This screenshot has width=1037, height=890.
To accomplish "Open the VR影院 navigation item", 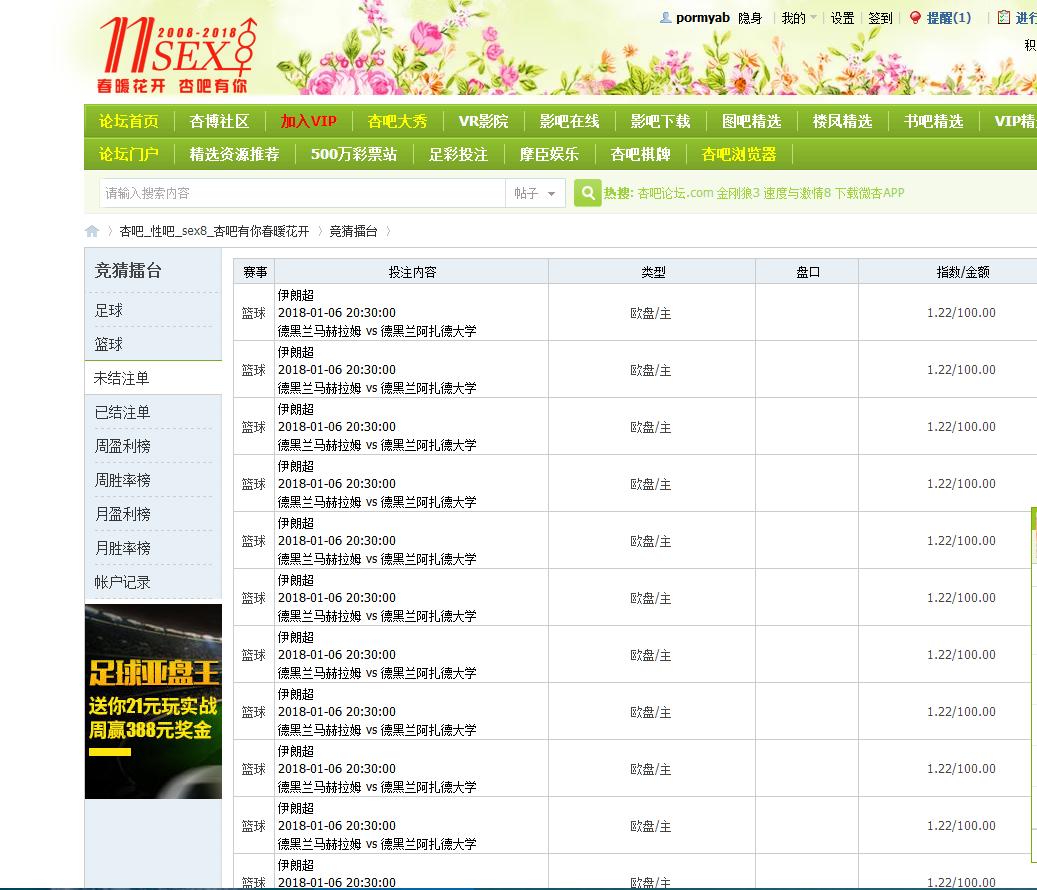I will 483,121.
